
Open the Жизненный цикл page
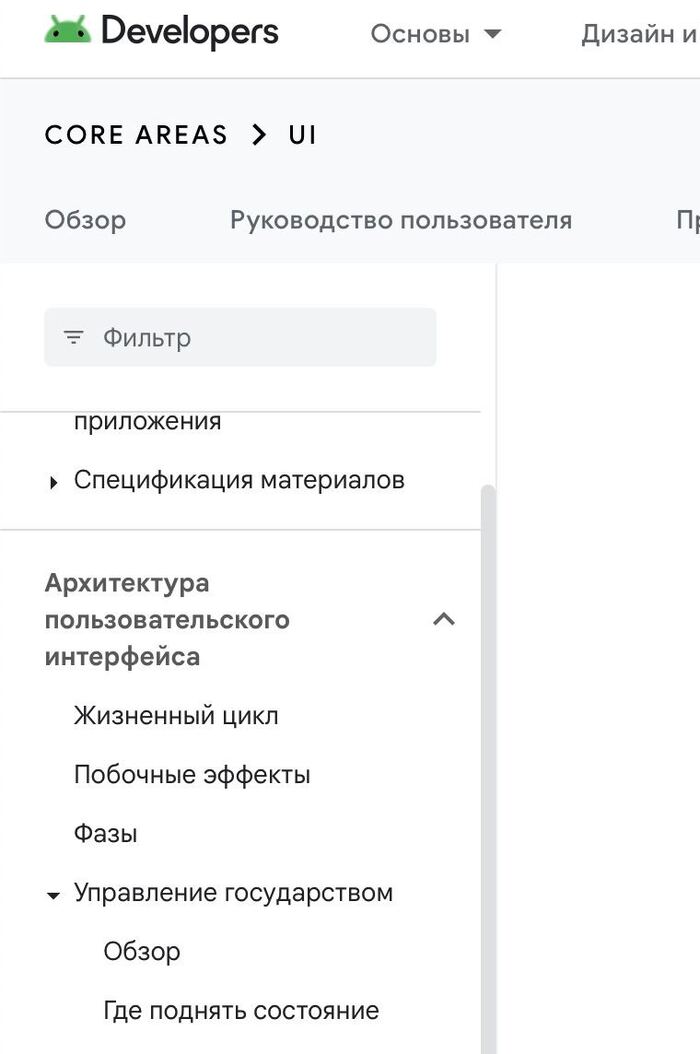pos(175,715)
